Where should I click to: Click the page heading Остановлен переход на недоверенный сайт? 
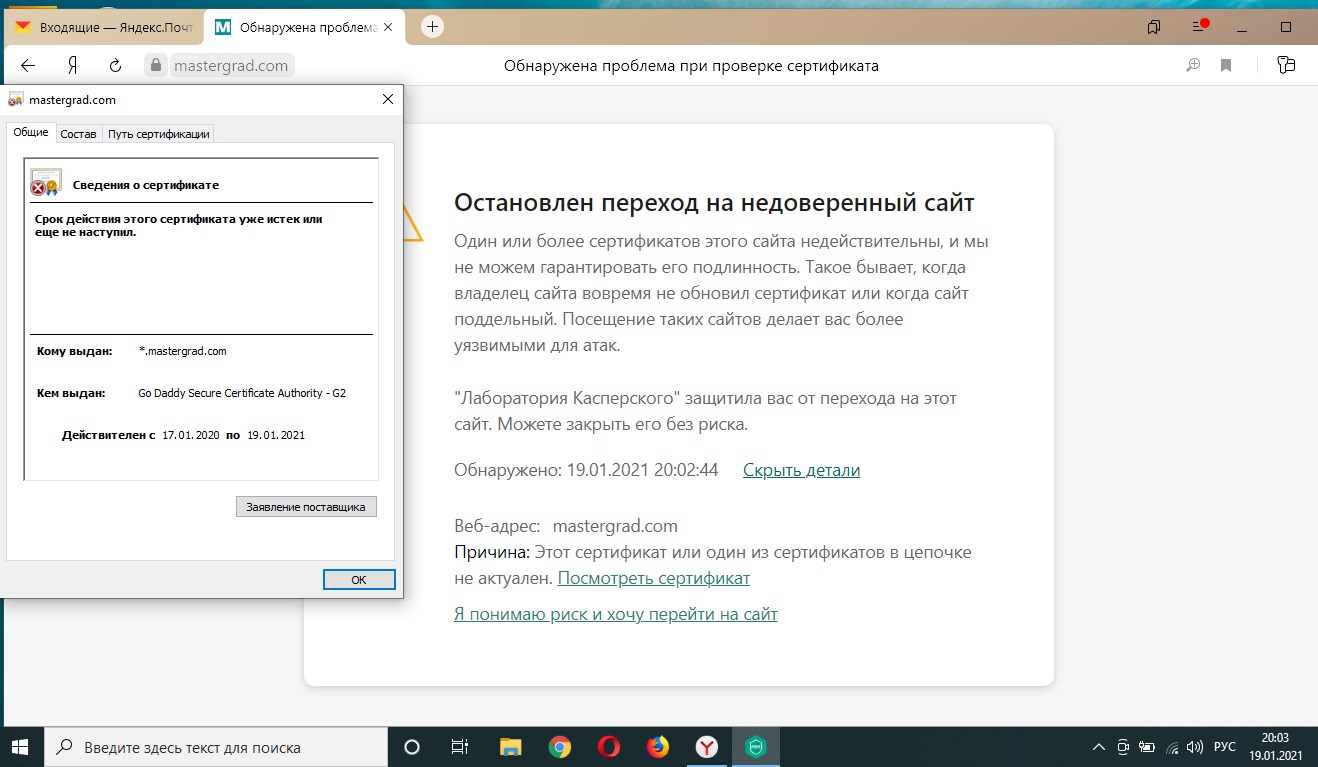pyautogui.click(x=714, y=202)
